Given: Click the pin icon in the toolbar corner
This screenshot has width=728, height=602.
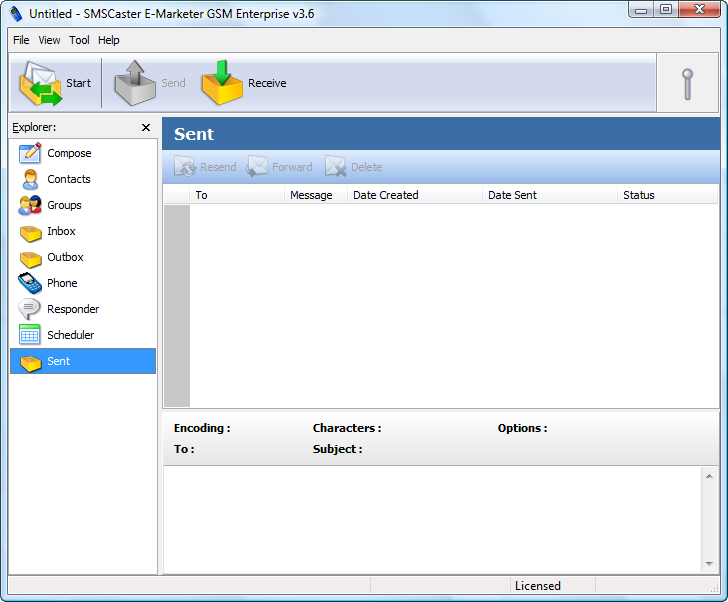Looking at the screenshot, I should pos(688,84).
